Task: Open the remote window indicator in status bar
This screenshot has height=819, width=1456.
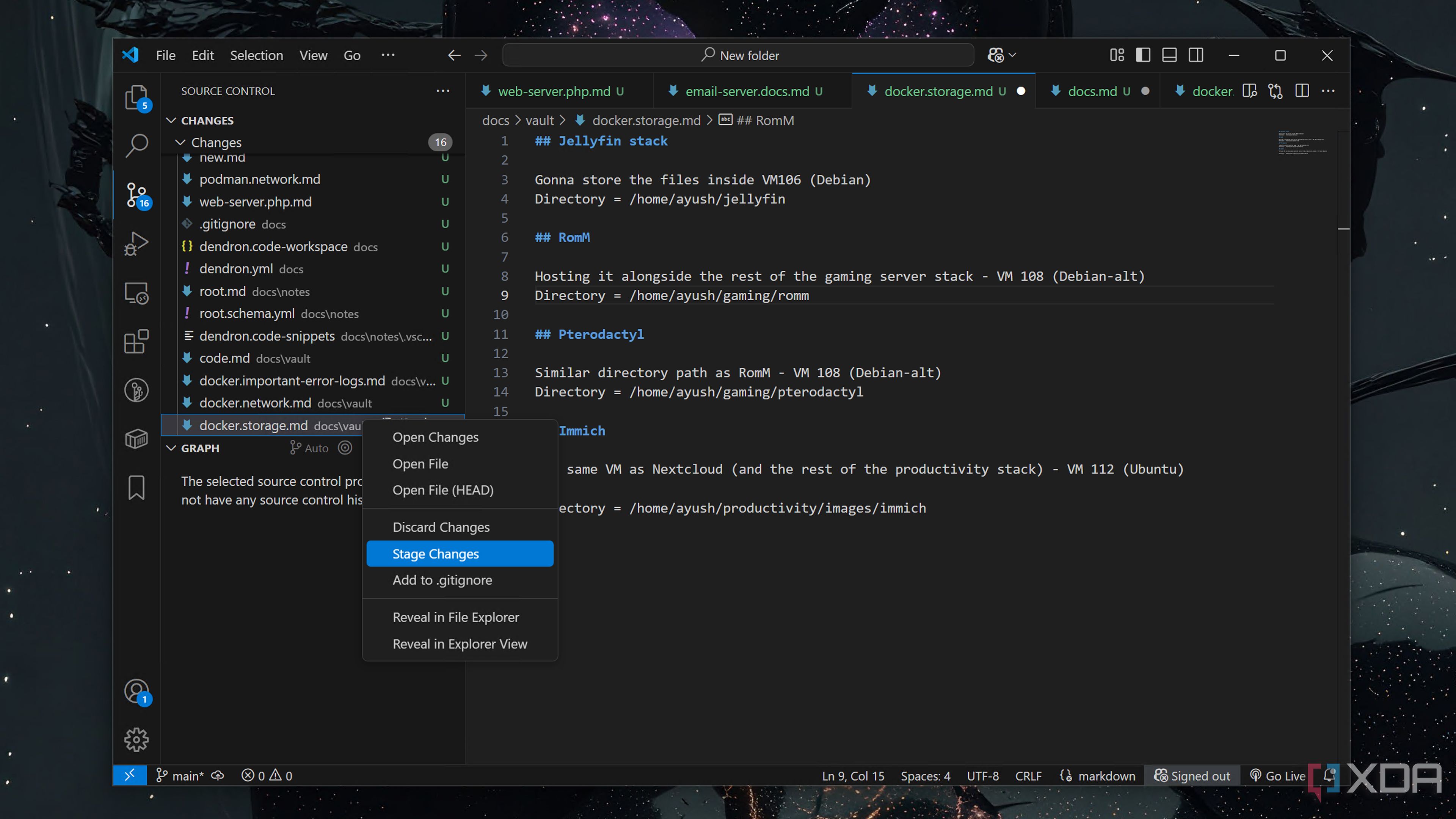Action: point(129,775)
